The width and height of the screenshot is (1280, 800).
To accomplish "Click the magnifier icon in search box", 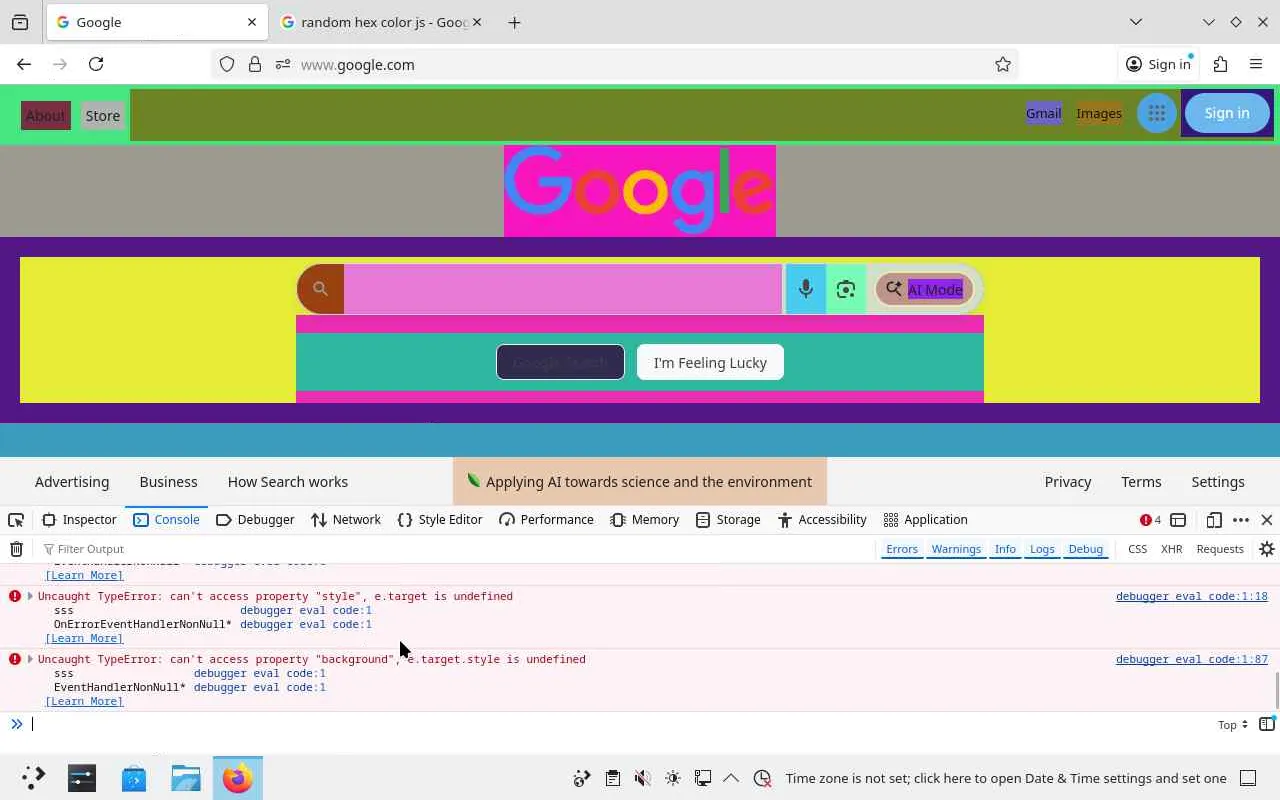I will click(320, 289).
